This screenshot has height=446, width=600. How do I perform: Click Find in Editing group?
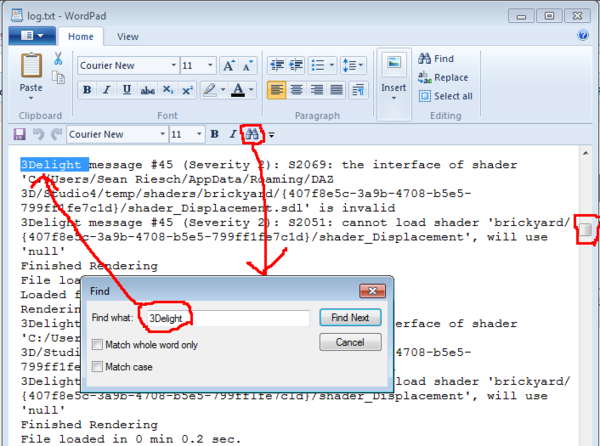(x=436, y=59)
